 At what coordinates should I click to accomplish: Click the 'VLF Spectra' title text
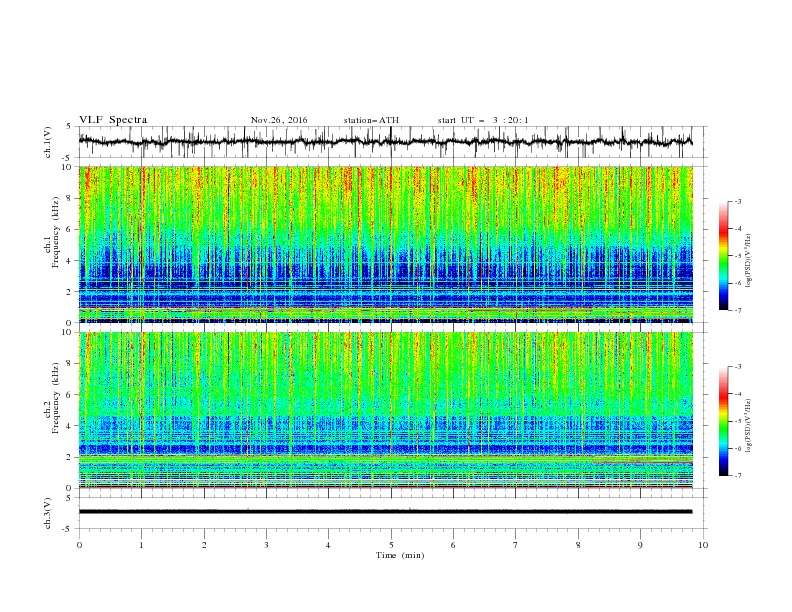pyautogui.click(x=113, y=120)
